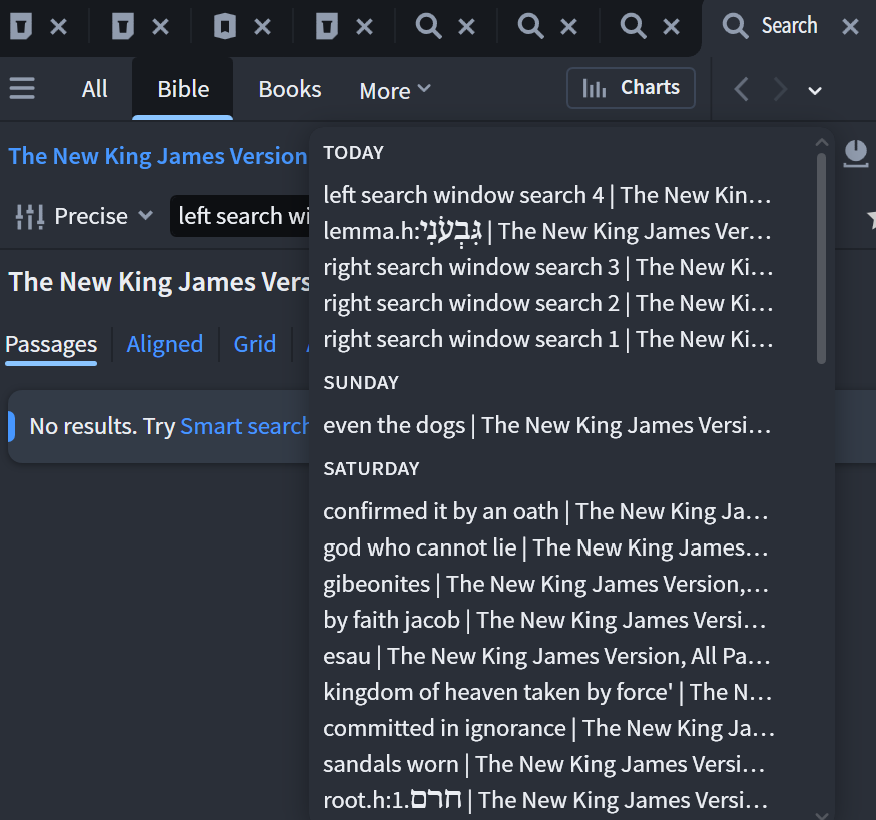Select the Books search type
The height and width of the screenshot is (820, 876).
(x=289, y=89)
